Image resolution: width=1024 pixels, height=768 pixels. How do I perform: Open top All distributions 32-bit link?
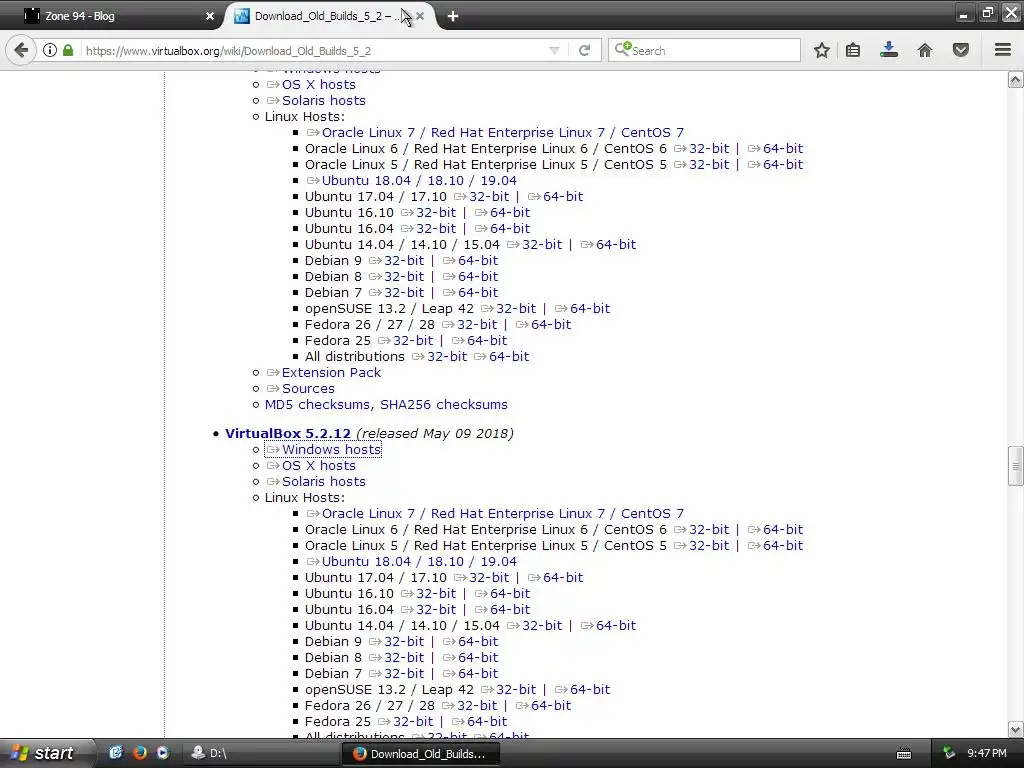440,357
